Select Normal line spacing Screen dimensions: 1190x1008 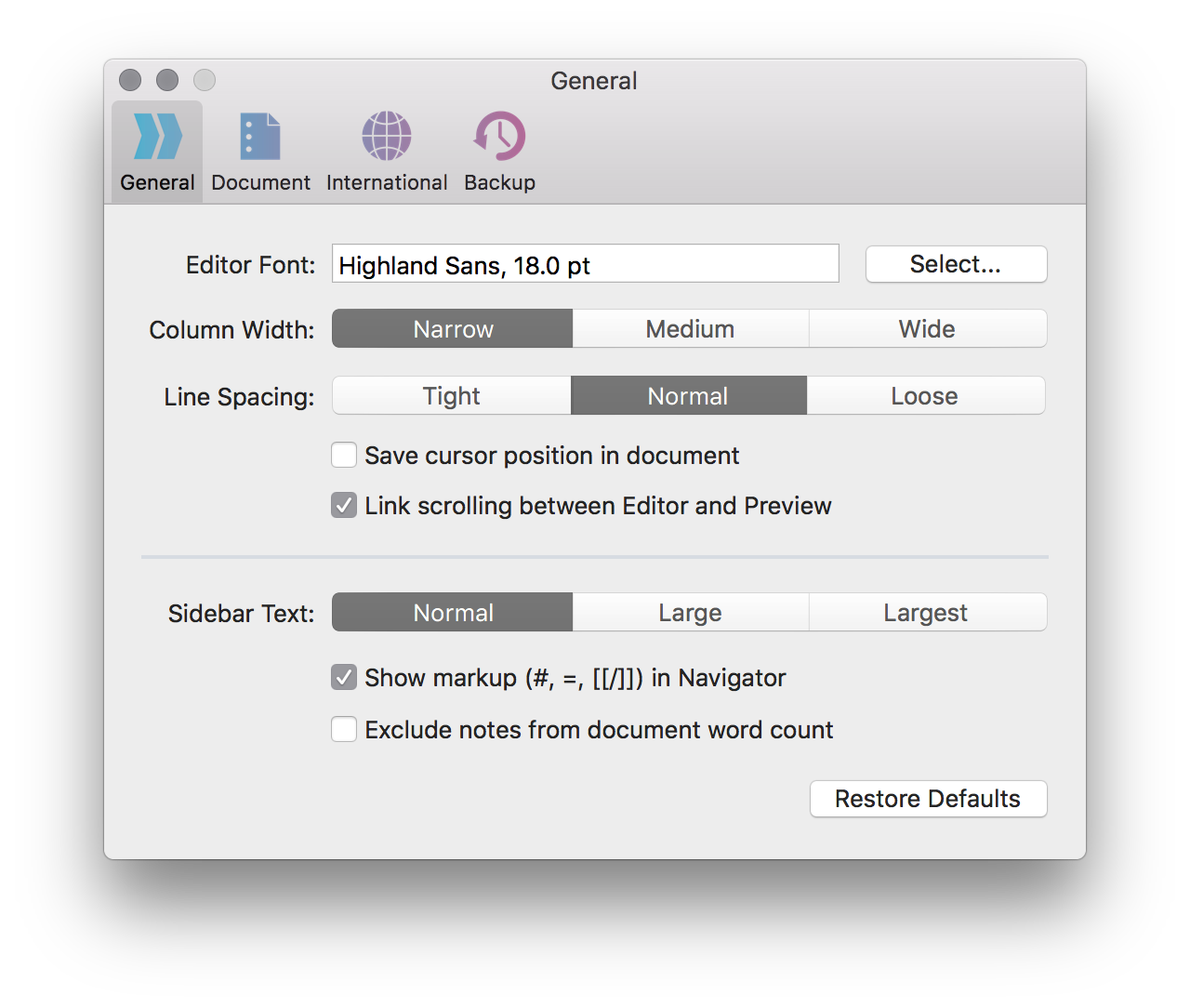tap(688, 395)
